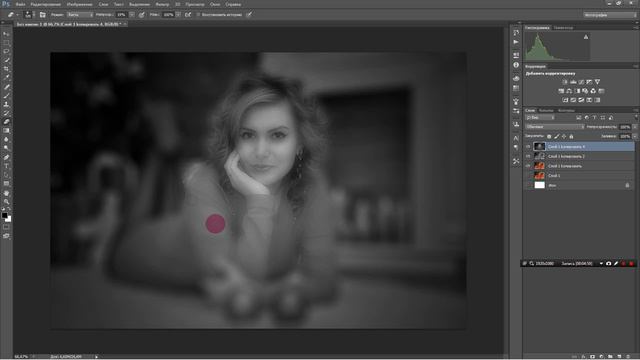Open the eraser opacity 22% slider arrow
The image size is (640, 360).
pos(132,15)
